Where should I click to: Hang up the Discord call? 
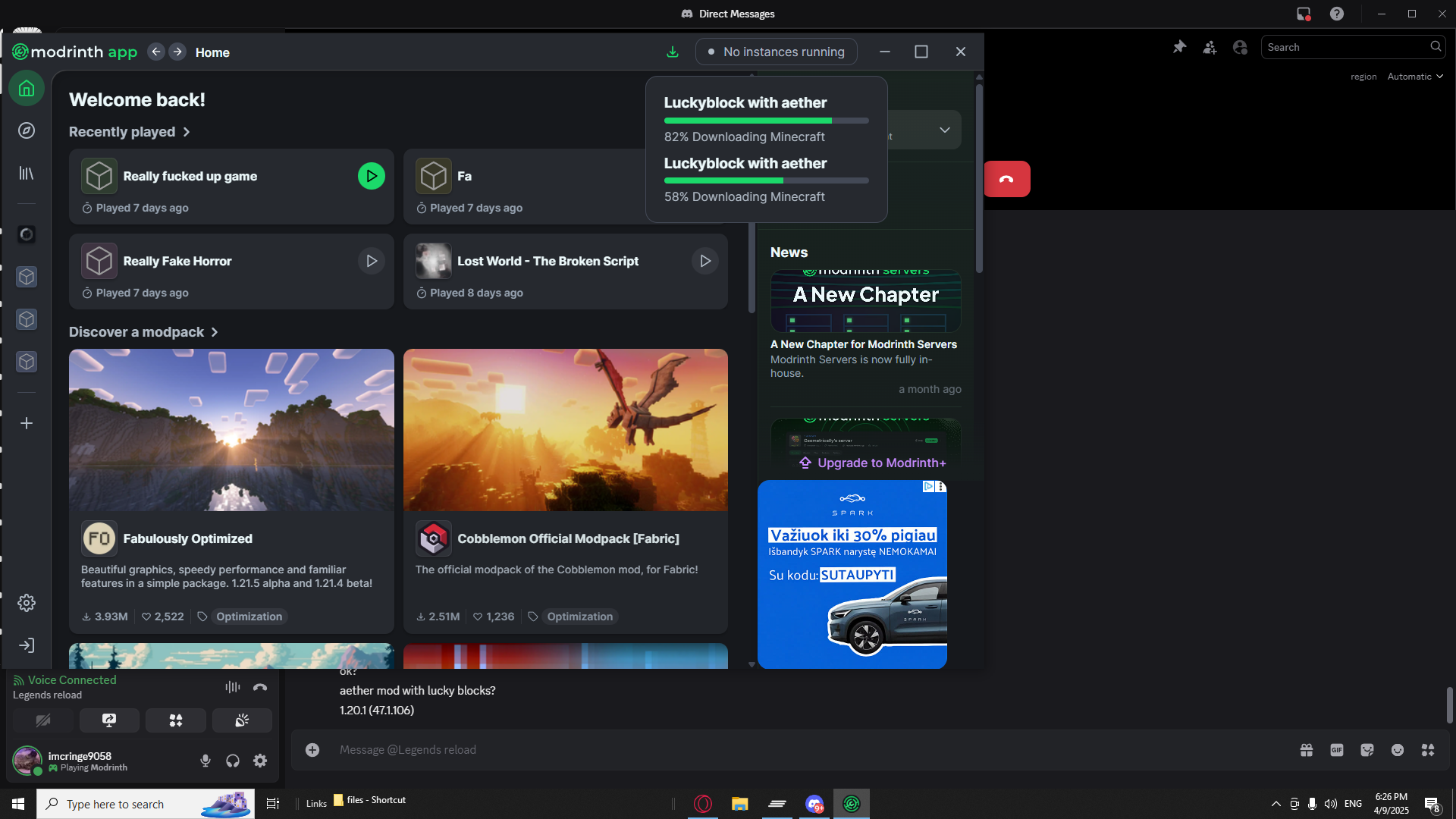click(1007, 179)
